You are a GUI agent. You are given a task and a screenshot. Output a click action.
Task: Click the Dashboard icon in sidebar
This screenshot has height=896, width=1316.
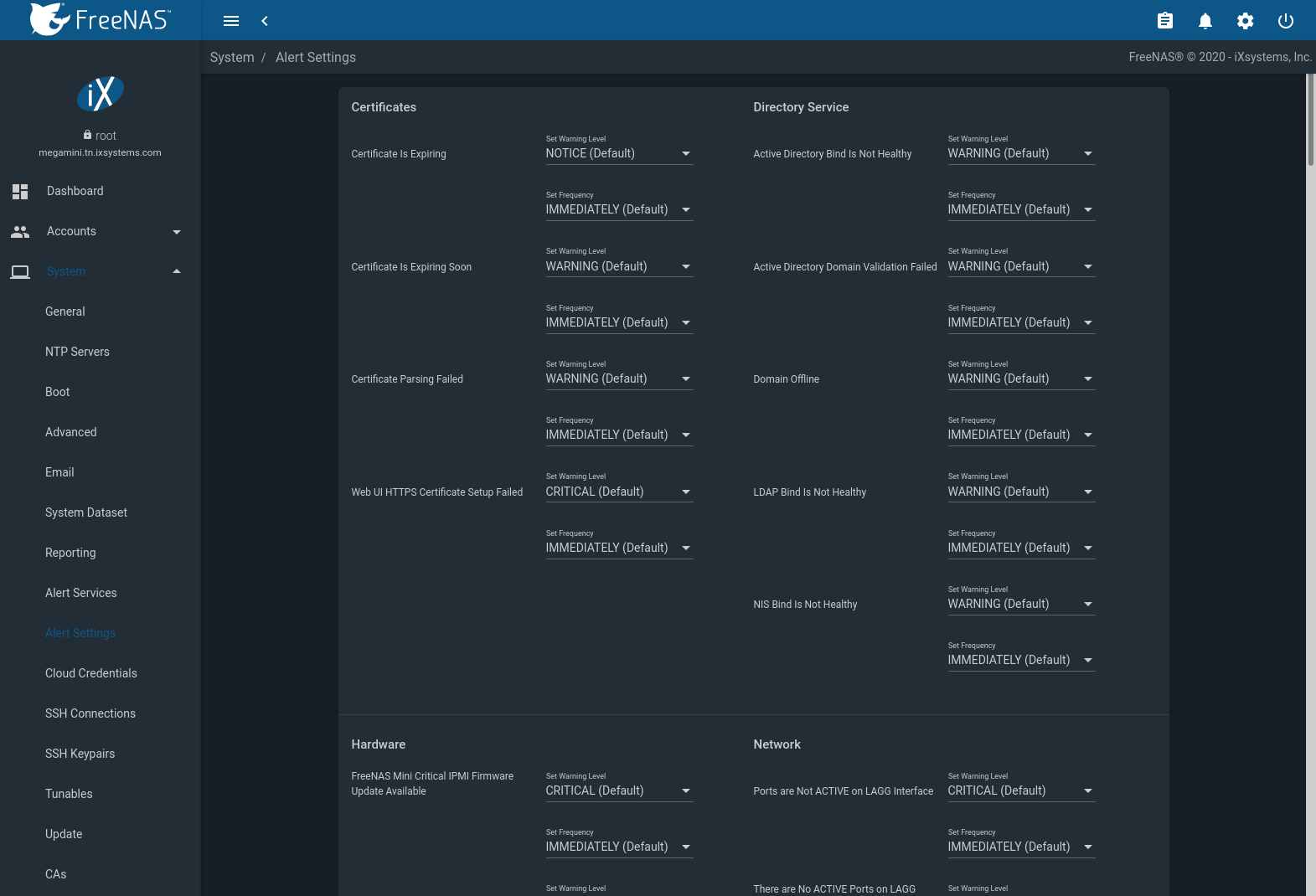[x=20, y=192]
